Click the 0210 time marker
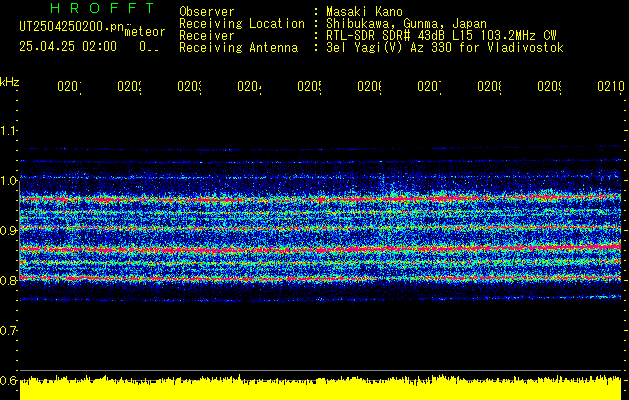 [x=611, y=86]
